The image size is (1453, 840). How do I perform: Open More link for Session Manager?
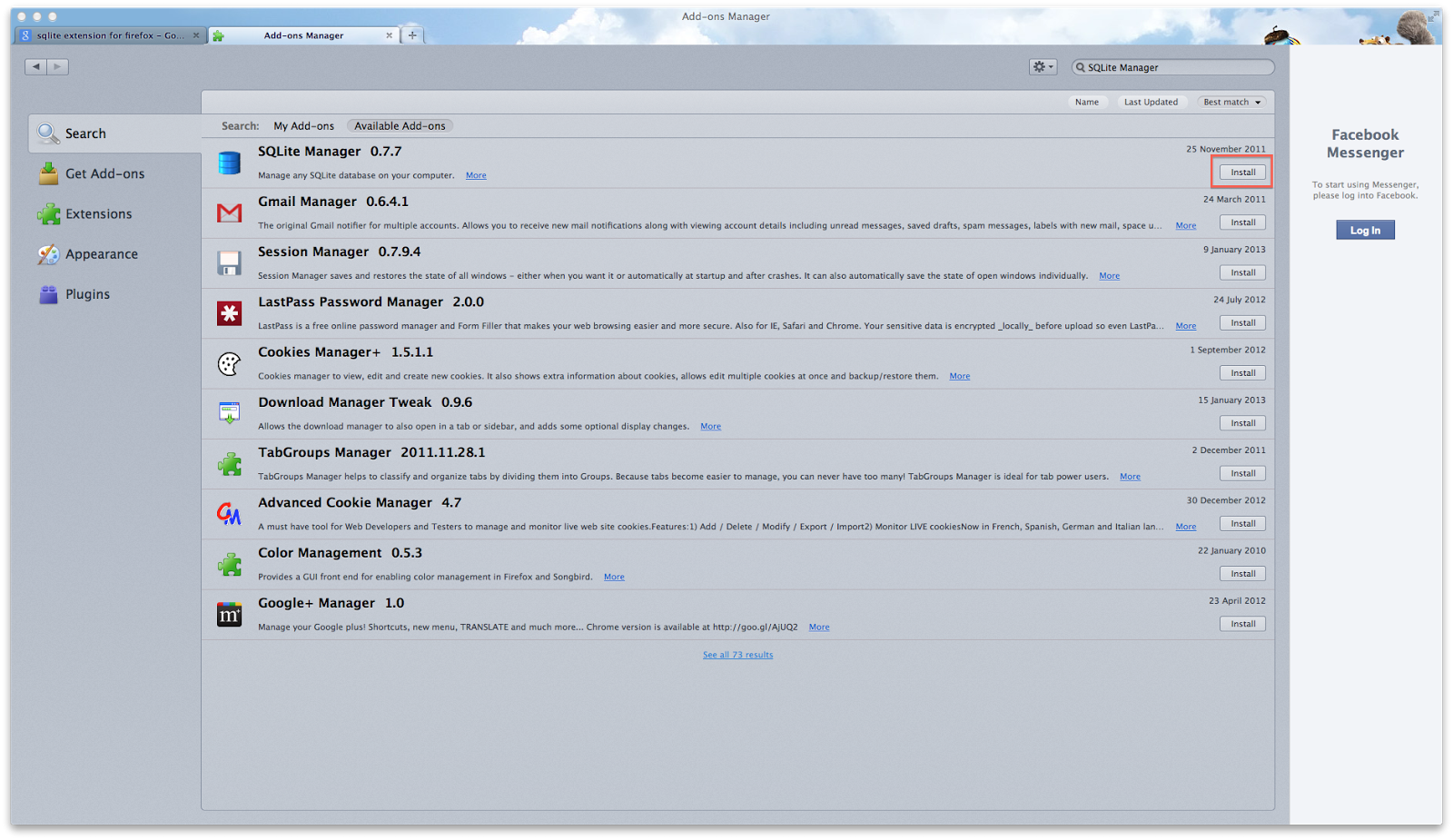[1109, 276]
